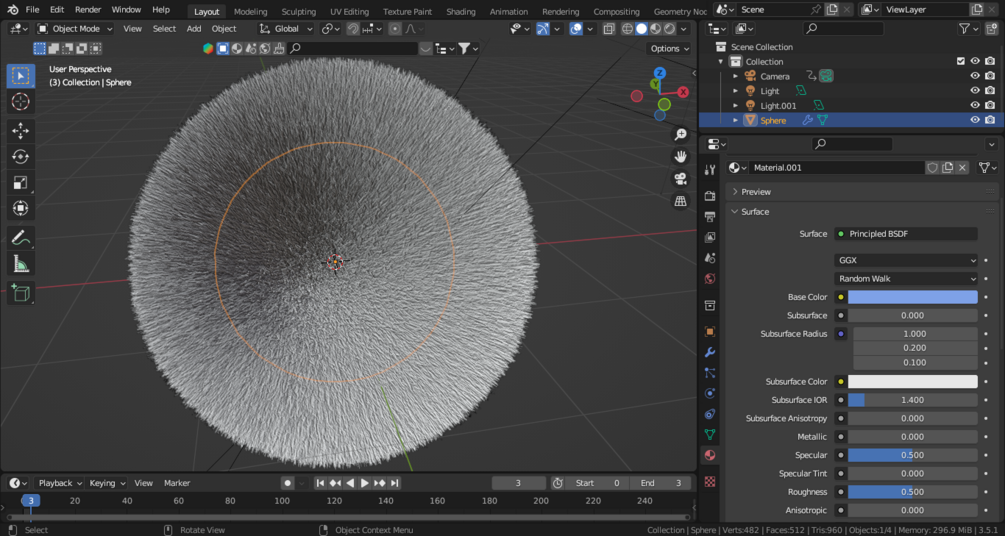
Task: Switch to the UV Editing workspace tab
Action: (349, 12)
